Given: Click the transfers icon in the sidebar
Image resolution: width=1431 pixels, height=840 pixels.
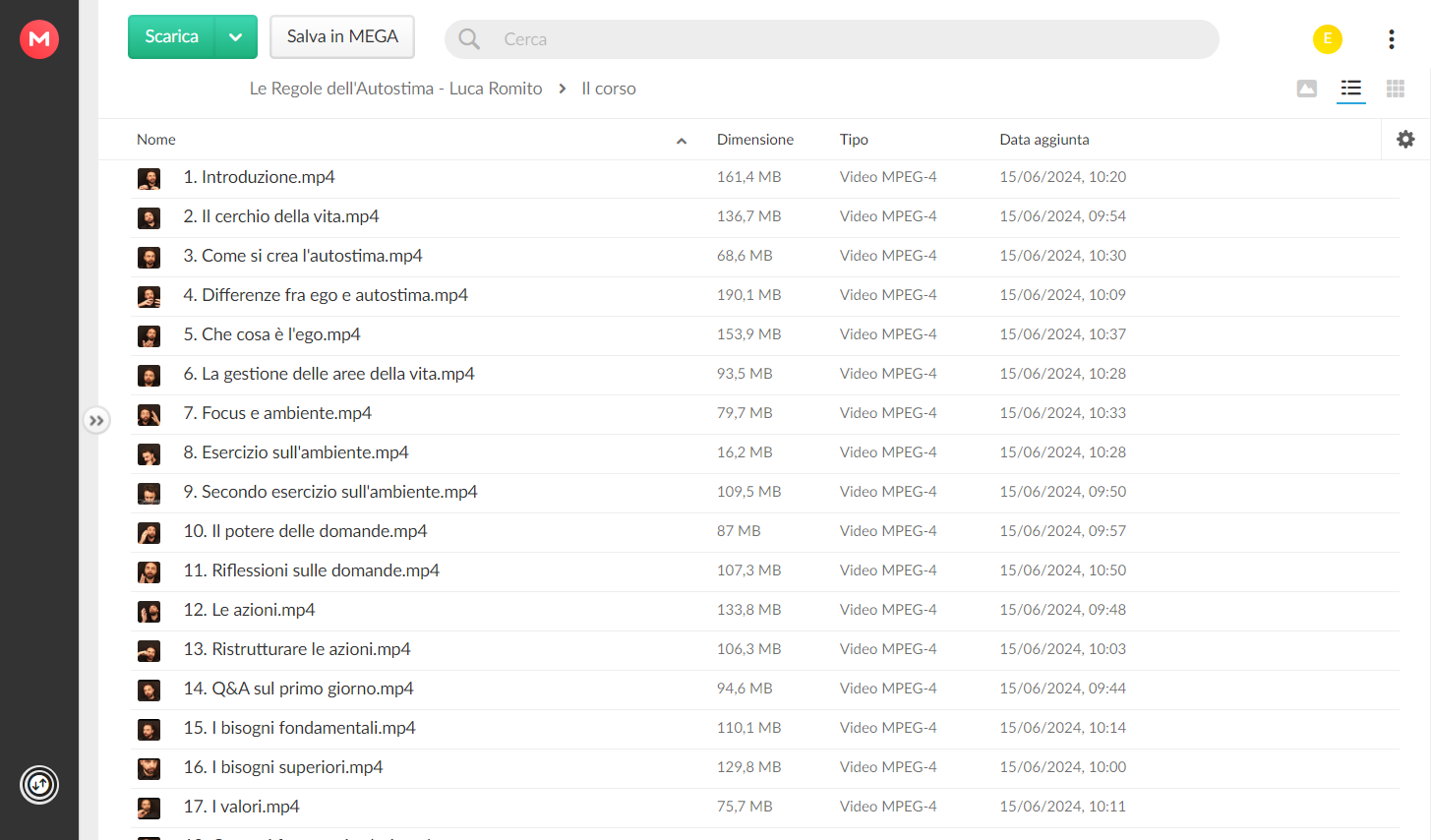Looking at the screenshot, I should click(39, 785).
